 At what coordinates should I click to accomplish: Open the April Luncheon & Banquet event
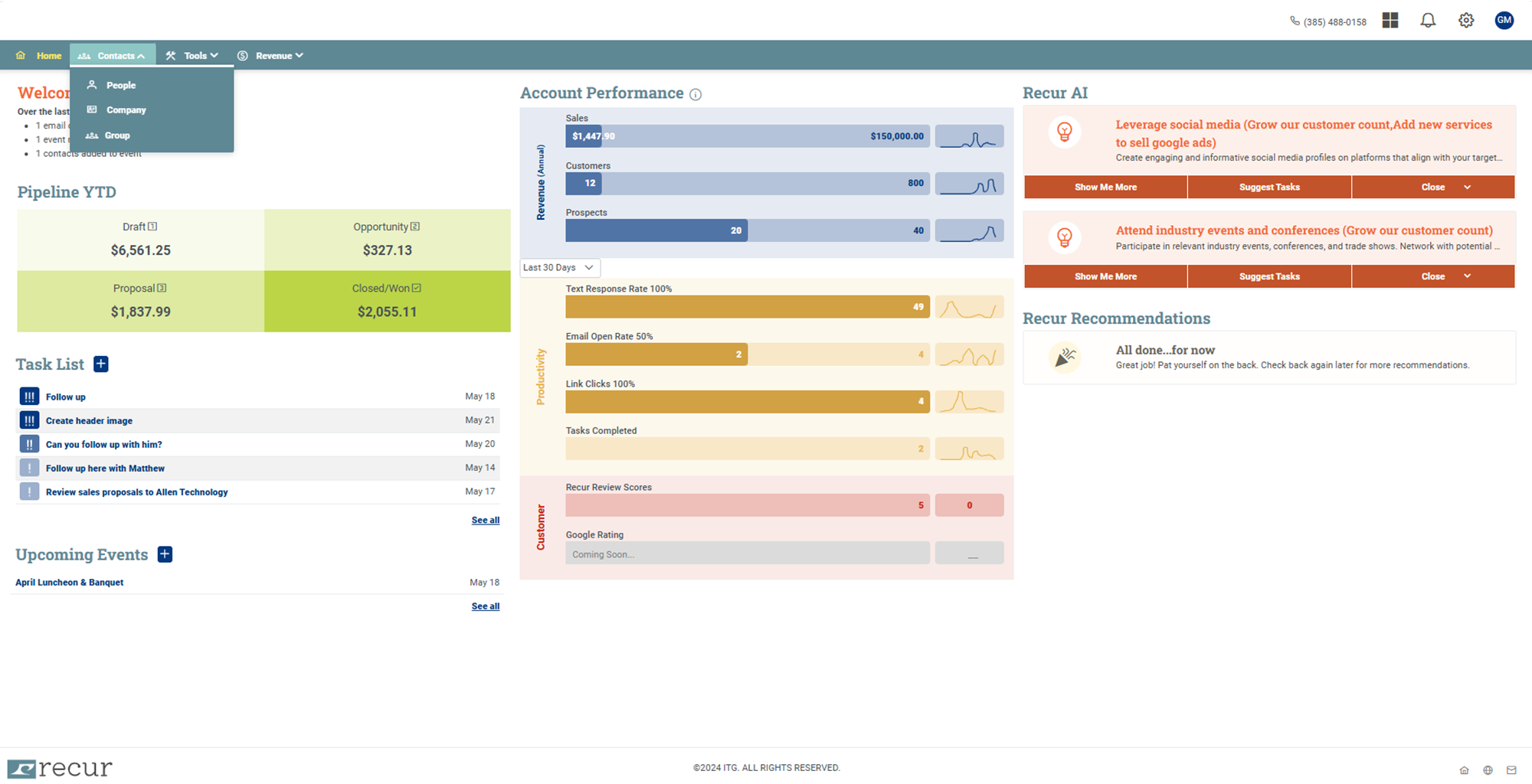tap(69, 582)
